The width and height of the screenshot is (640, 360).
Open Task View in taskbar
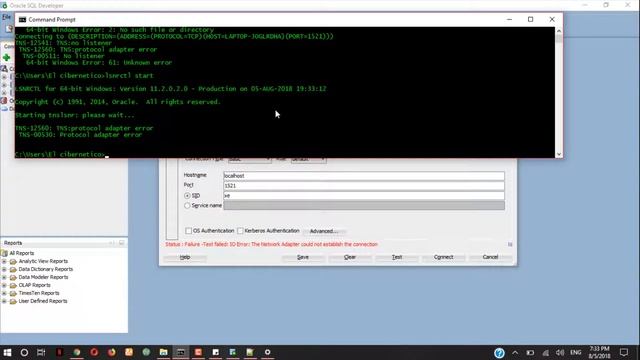tap(41, 352)
